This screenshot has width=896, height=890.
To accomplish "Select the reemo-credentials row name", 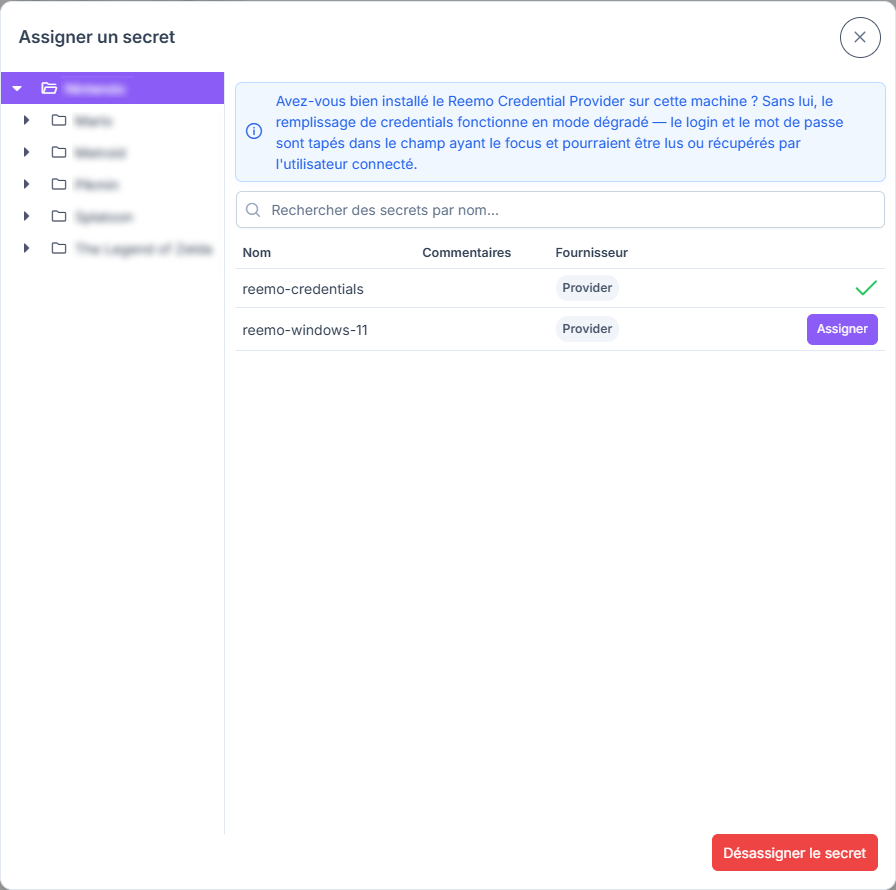I will tap(303, 289).
